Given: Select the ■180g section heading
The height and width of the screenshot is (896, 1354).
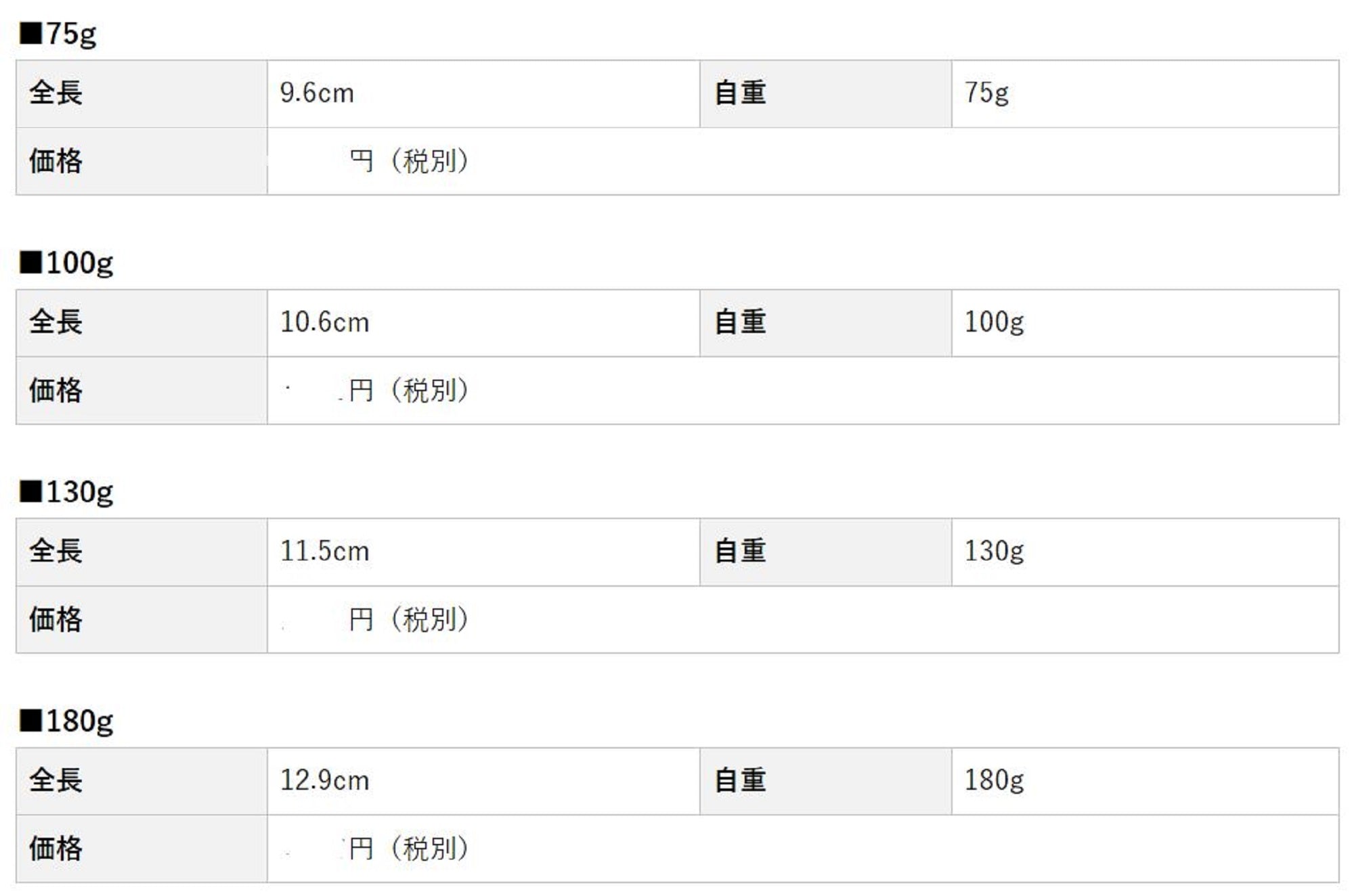Looking at the screenshot, I should click(66, 721).
